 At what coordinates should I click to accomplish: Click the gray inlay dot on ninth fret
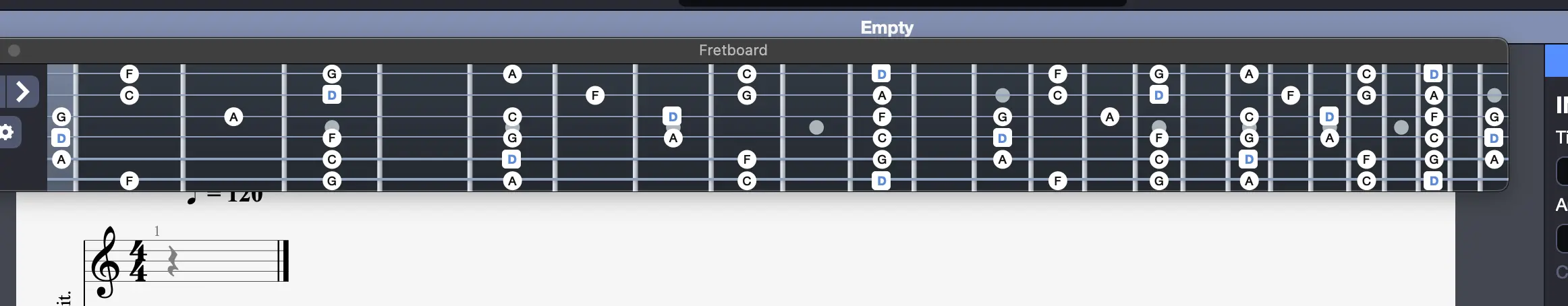tap(816, 127)
